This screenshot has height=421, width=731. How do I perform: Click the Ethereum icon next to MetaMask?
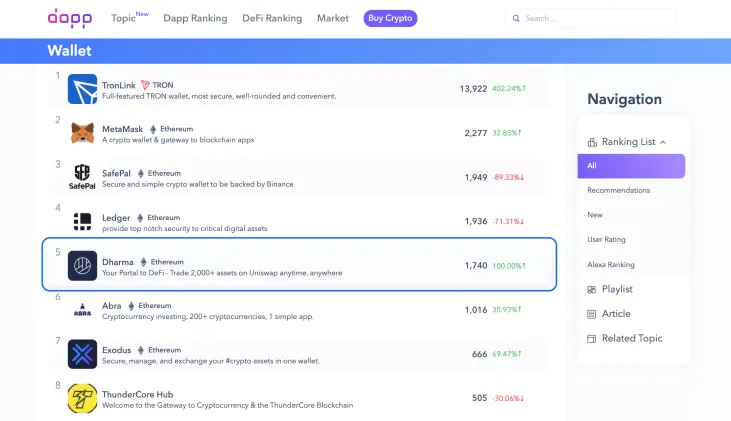(153, 129)
